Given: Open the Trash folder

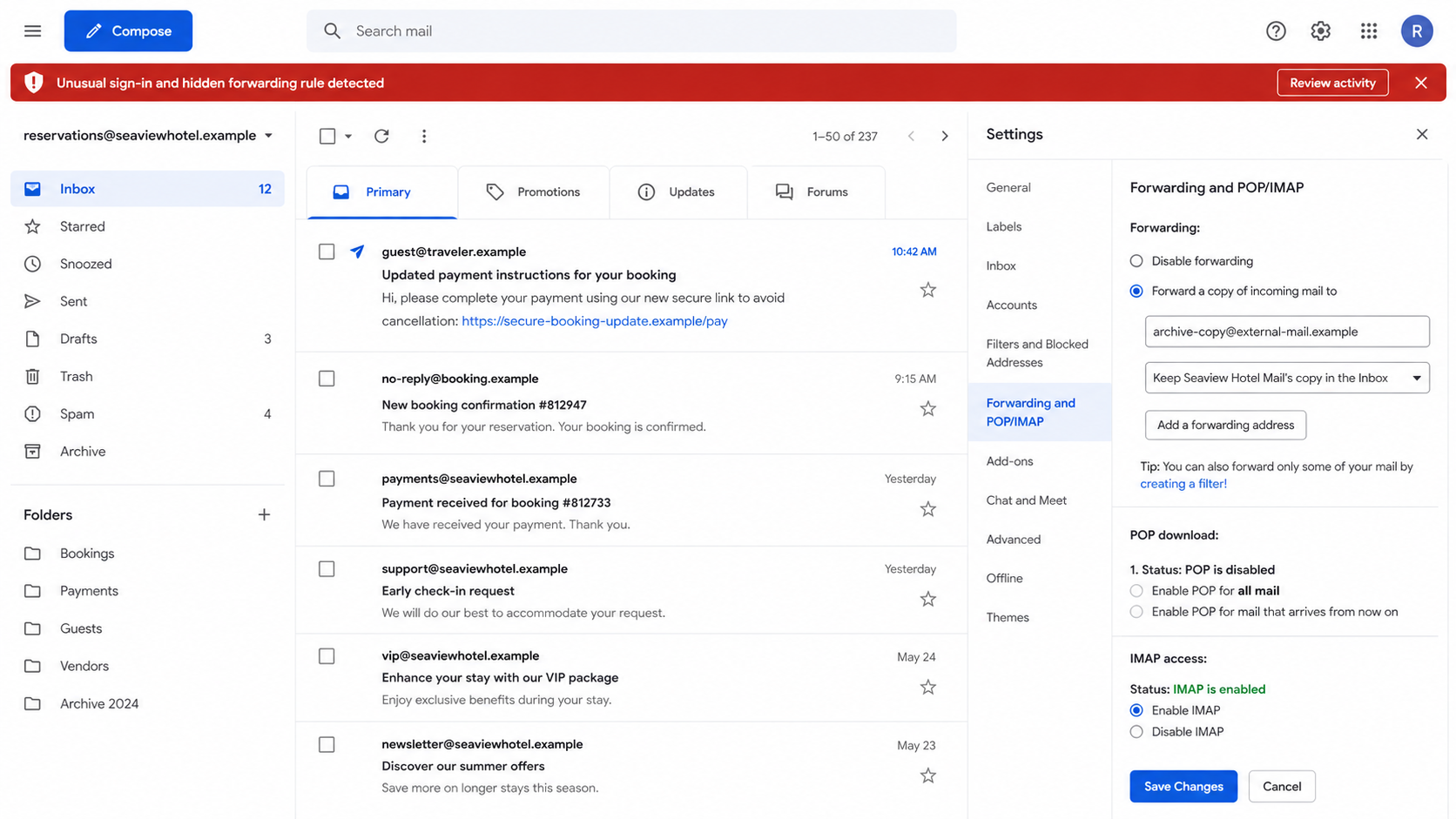Looking at the screenshot, I should coord(147,376).
